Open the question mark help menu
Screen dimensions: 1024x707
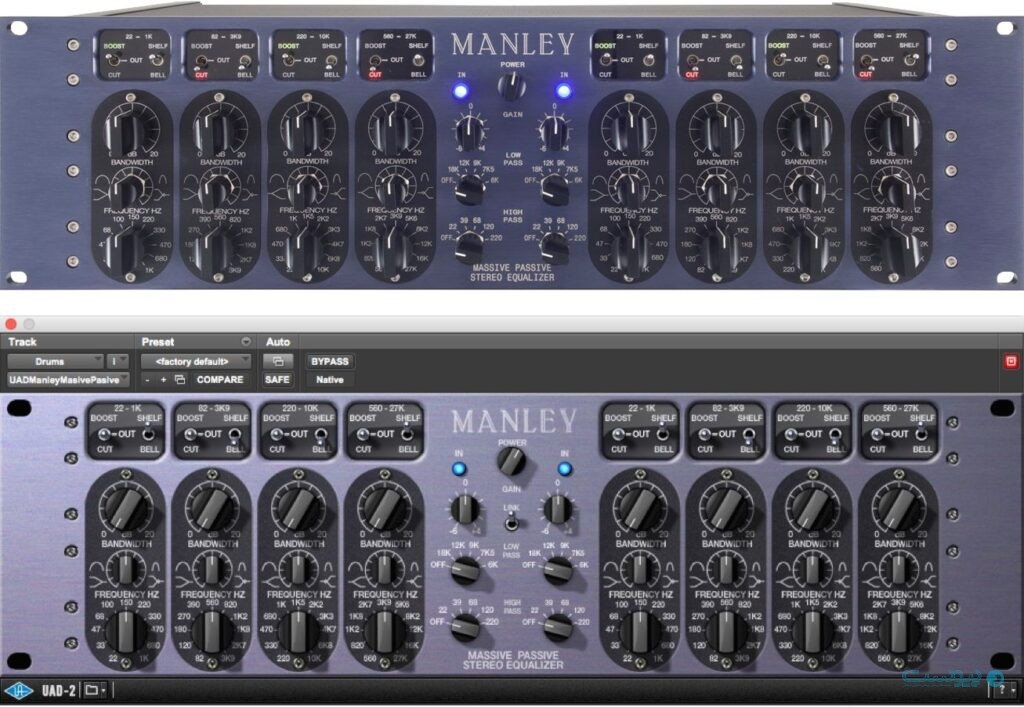click(x=1004, y=691)
